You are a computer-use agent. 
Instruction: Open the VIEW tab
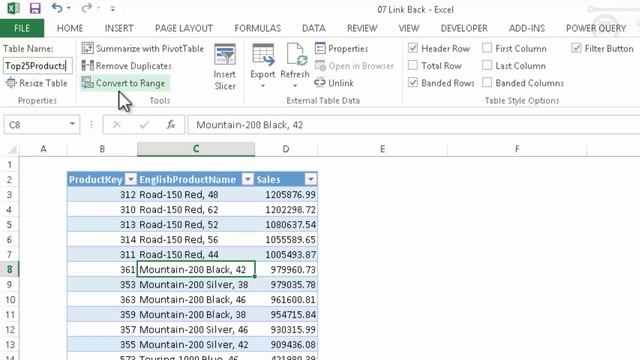point(409,28)
